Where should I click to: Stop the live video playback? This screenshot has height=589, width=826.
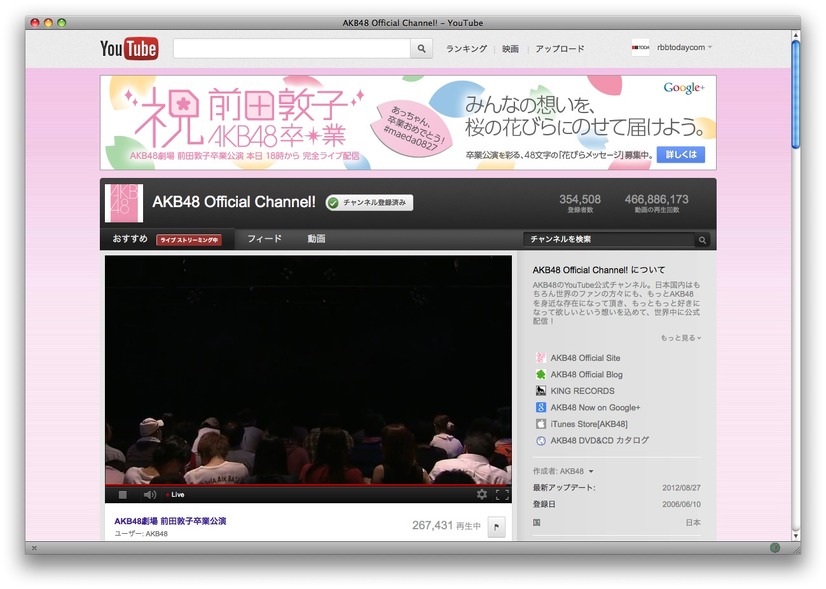[123, 495]
